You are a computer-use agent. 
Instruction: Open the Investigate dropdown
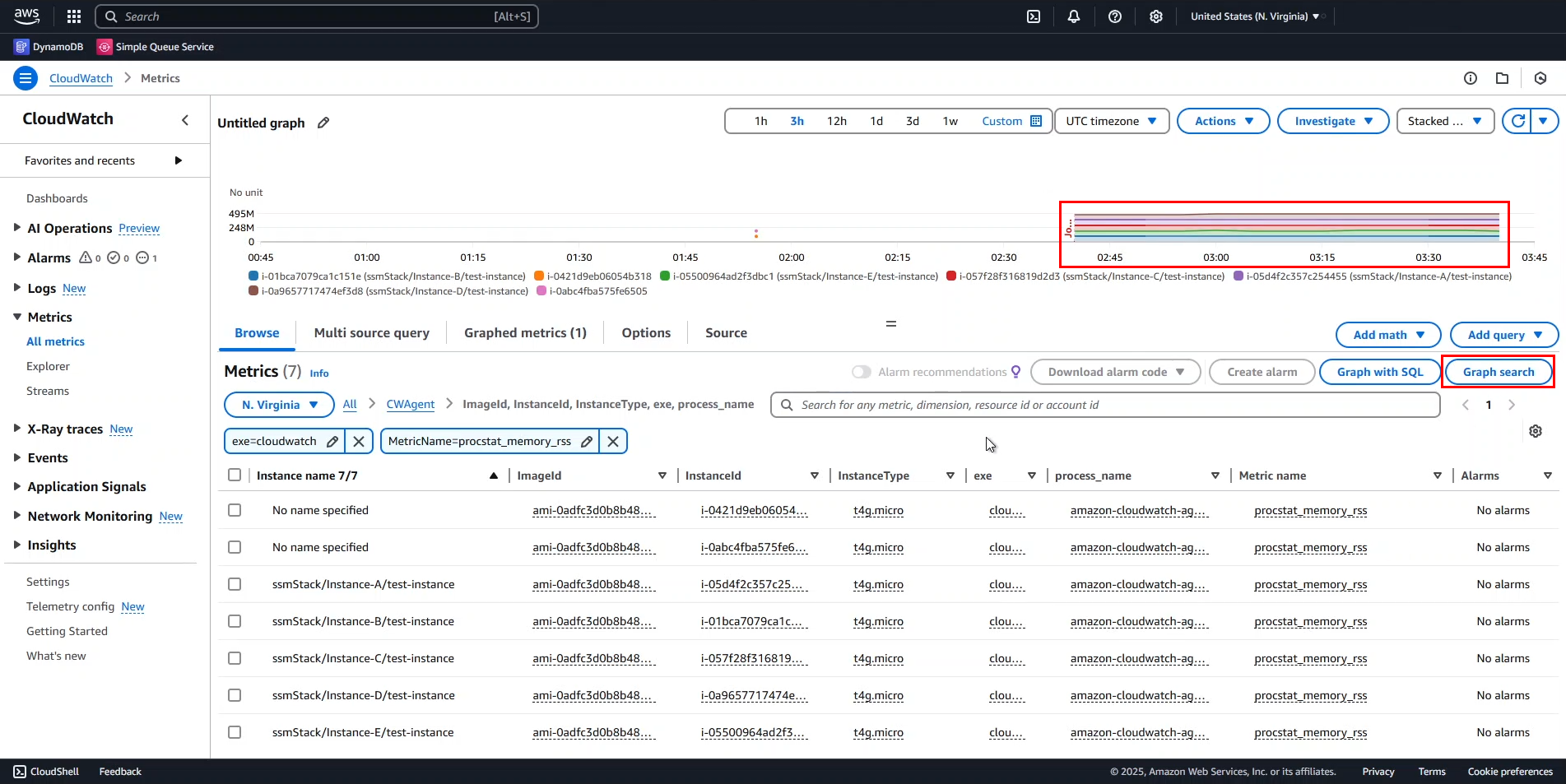click(x=1333, y=121)
